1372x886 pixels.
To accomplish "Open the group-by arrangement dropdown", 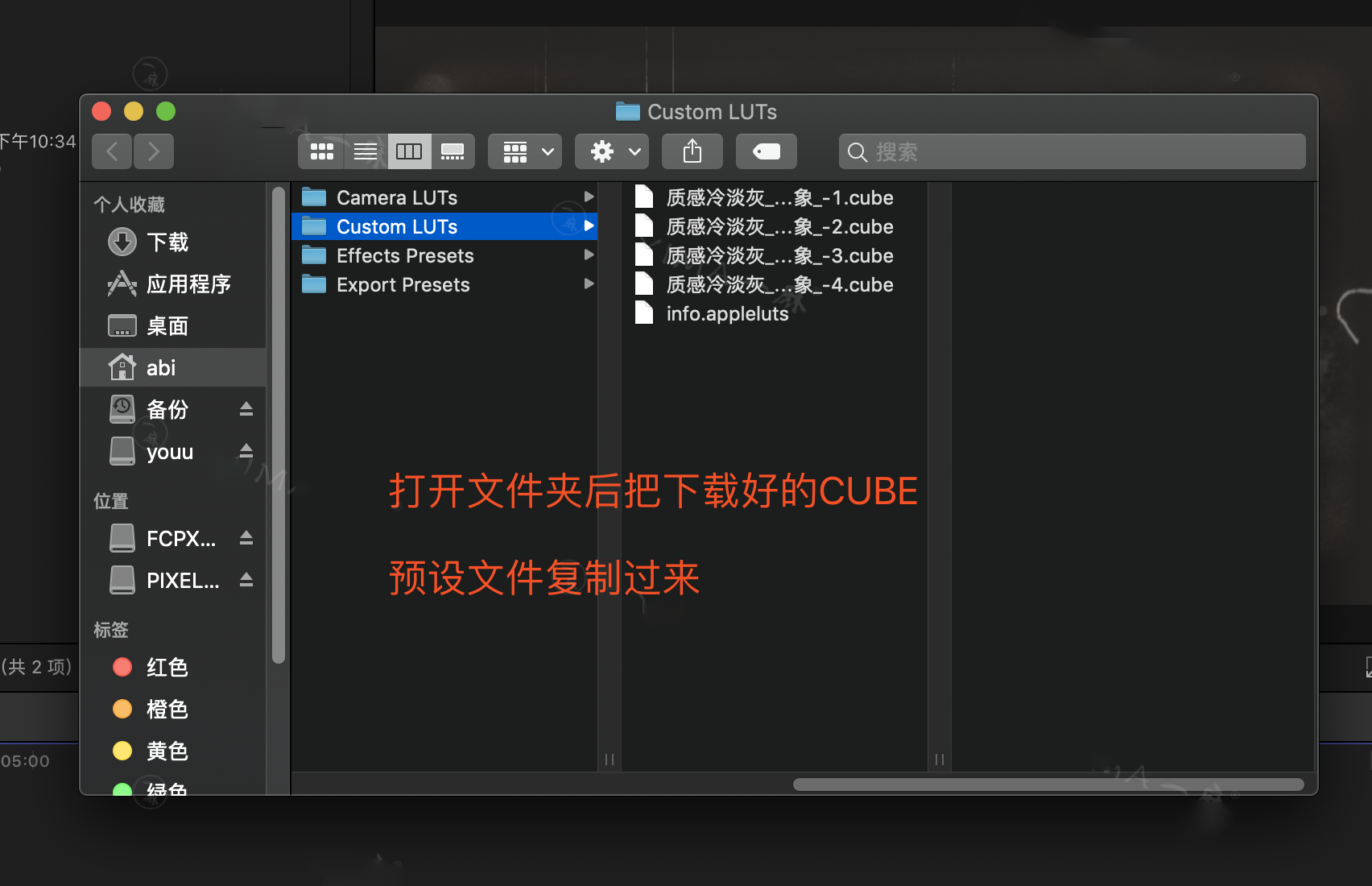I will (525, 151).
